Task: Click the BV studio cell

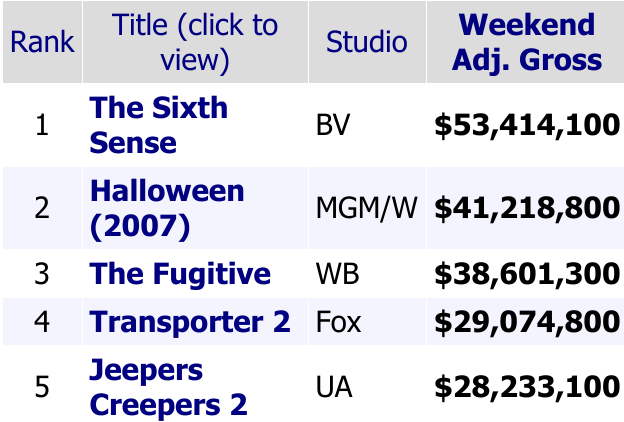Action: [x=332, y=126]
